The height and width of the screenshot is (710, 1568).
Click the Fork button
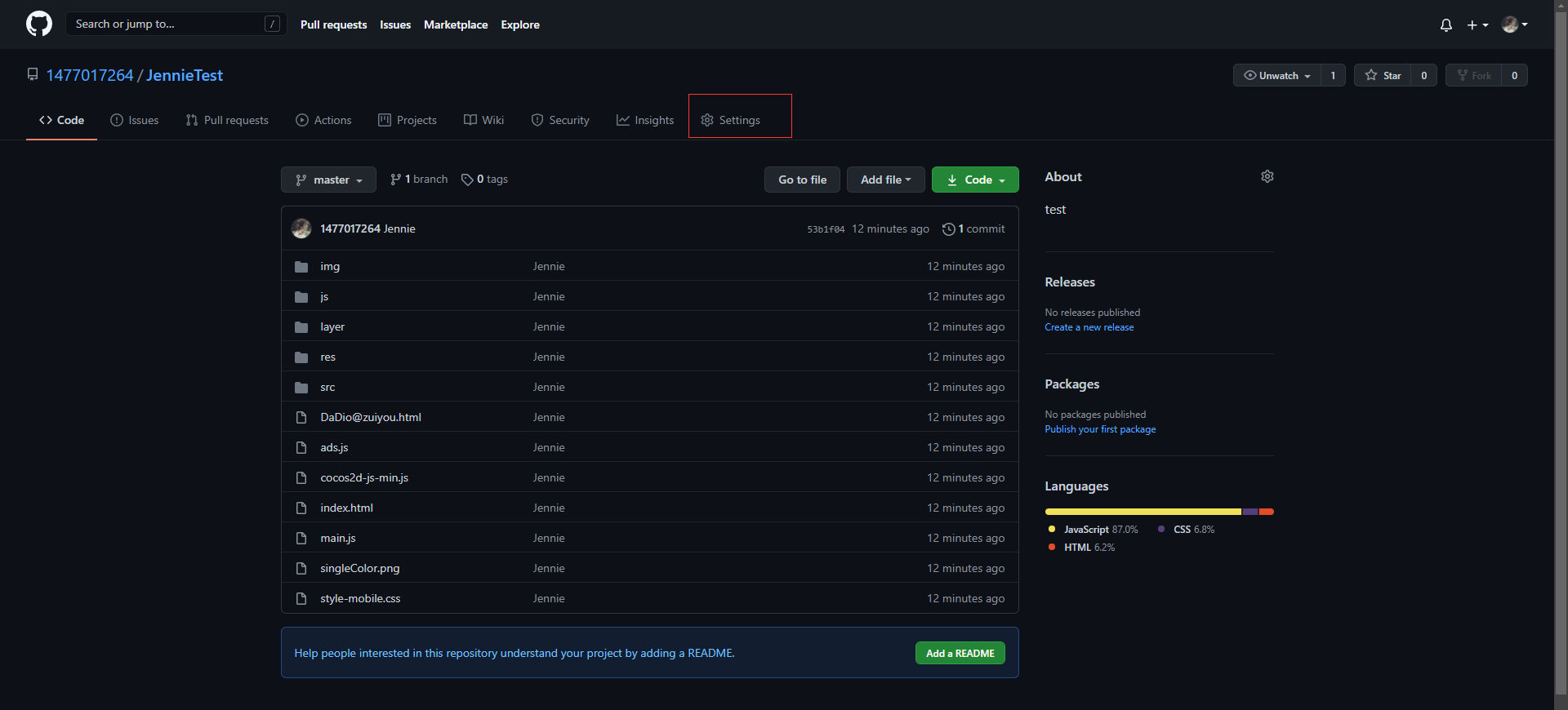tap(1474, 75)
